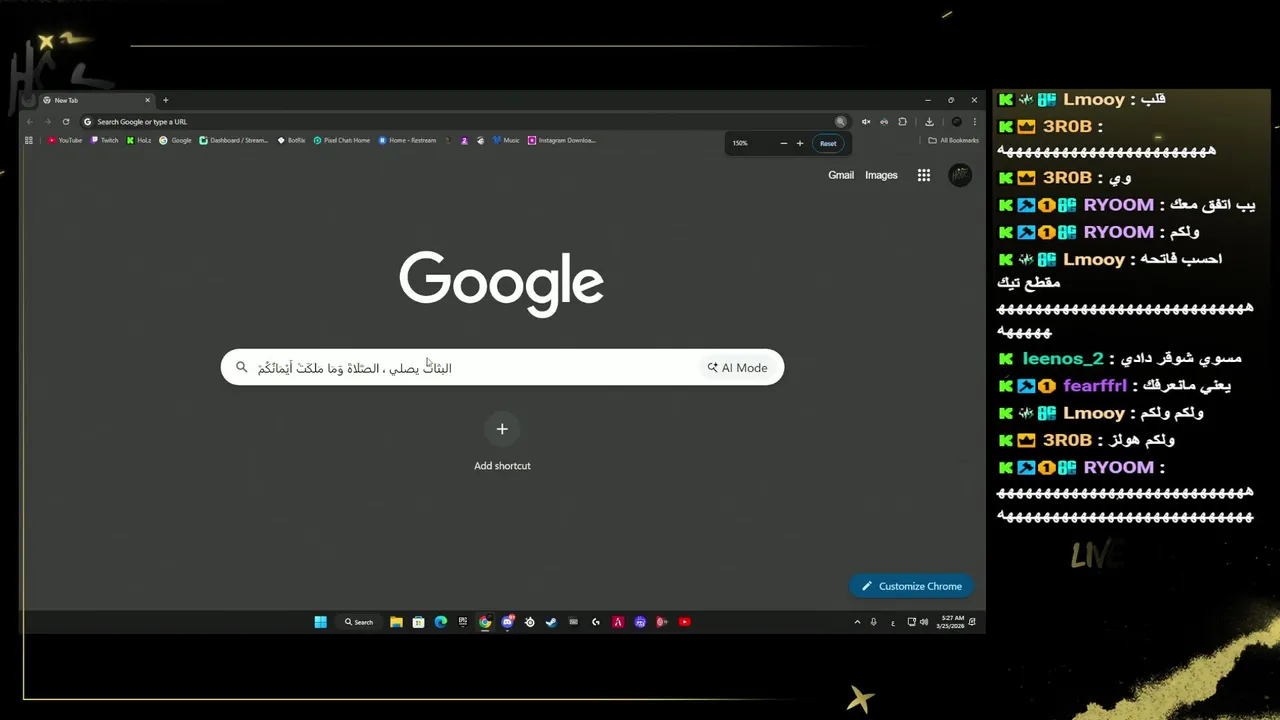Open the Chrome profile avatar in toolbar
Viewport: 1280px width, 720px height.
click(956, 122)
